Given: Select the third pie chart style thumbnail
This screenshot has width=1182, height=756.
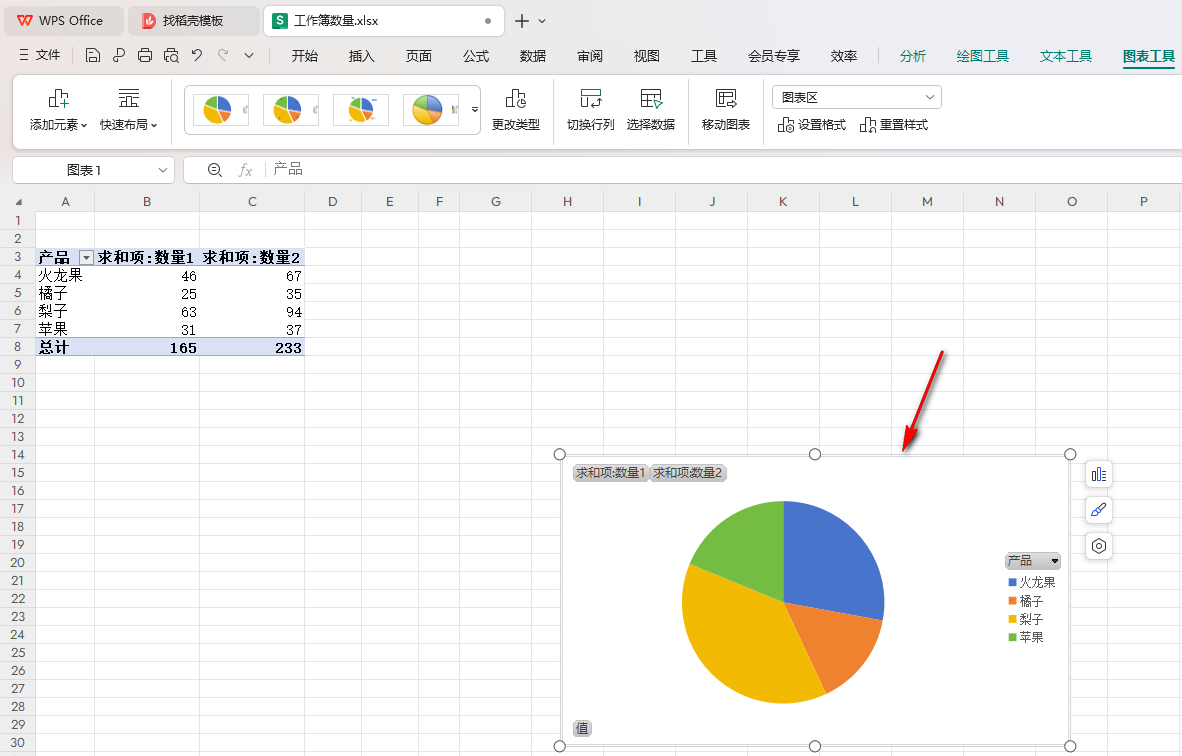Looking at the screenshot, I should 361,110.
